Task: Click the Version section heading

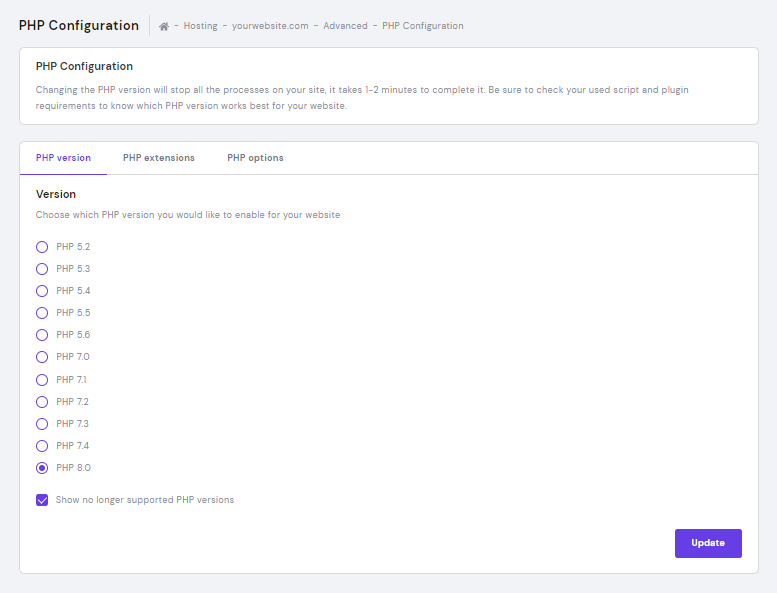Action: point(56,194)
